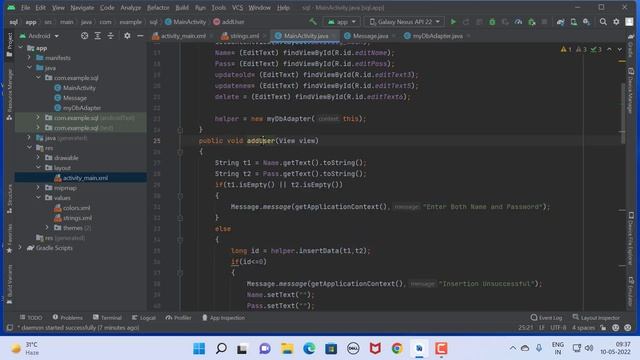Open the File menu

(x=26, y=7)
